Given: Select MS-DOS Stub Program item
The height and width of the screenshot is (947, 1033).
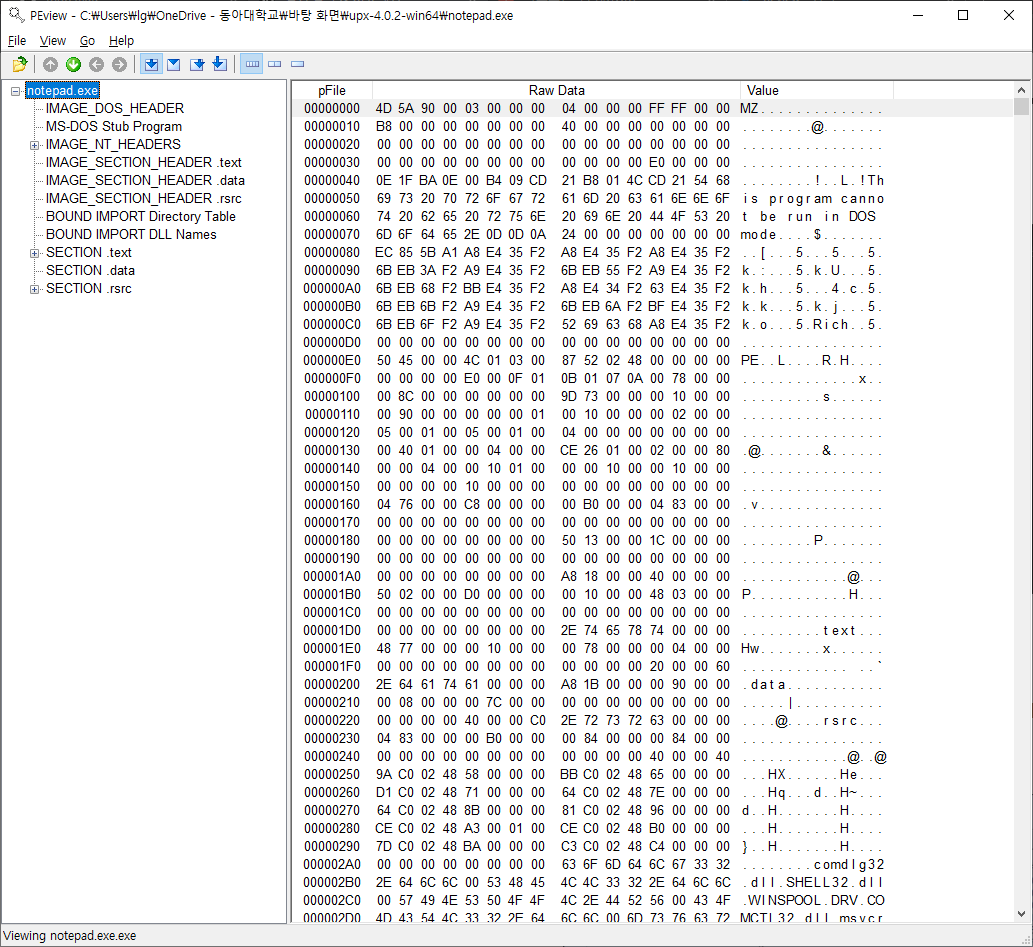Looking at the screenshot, I should (114, 127).
